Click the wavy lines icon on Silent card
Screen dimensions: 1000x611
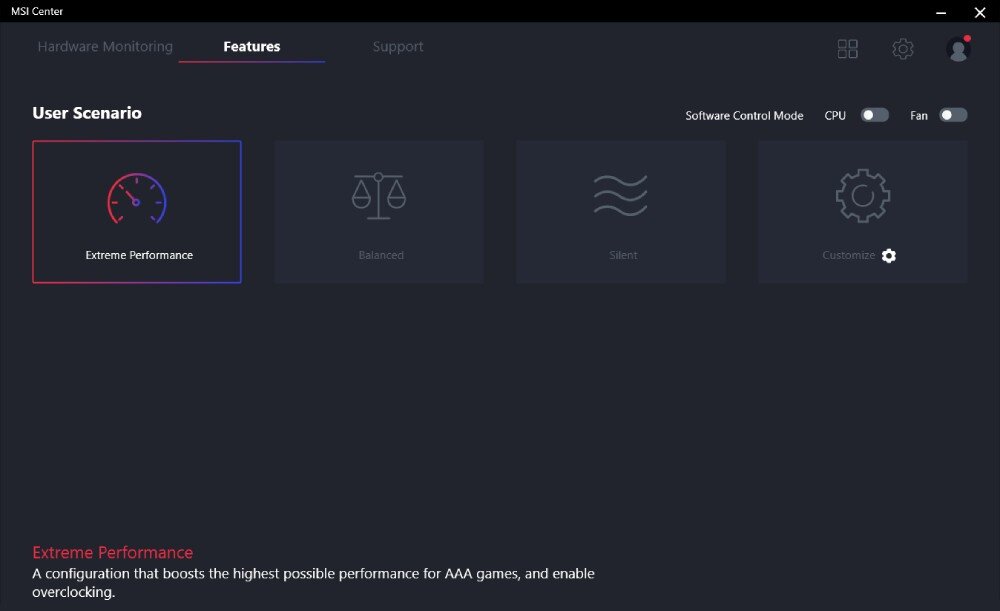[x=621, y=195]
